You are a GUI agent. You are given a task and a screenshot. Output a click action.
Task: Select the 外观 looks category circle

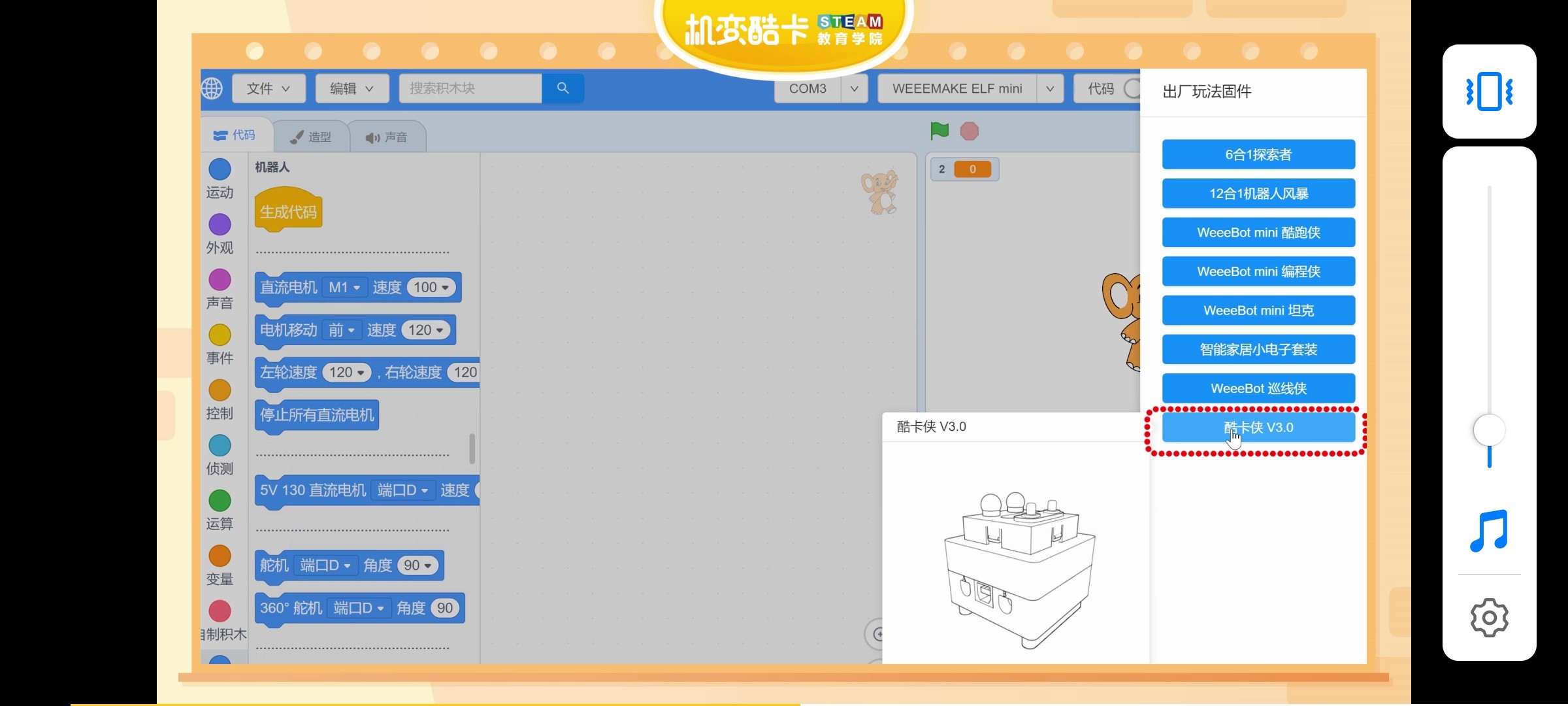tap(220, 224)
